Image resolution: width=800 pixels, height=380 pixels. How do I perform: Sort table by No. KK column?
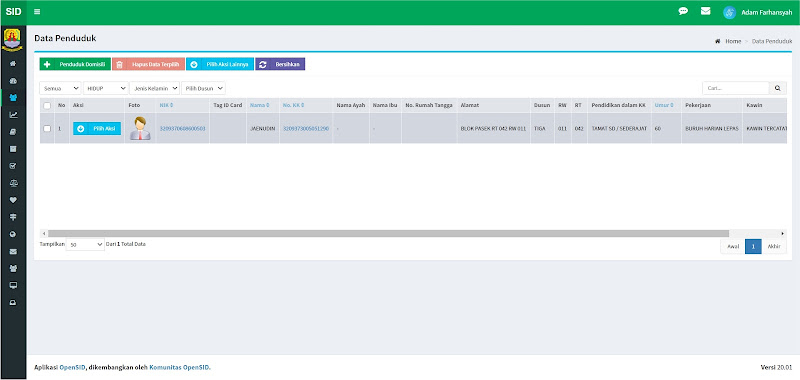click(x=293, y=105)
